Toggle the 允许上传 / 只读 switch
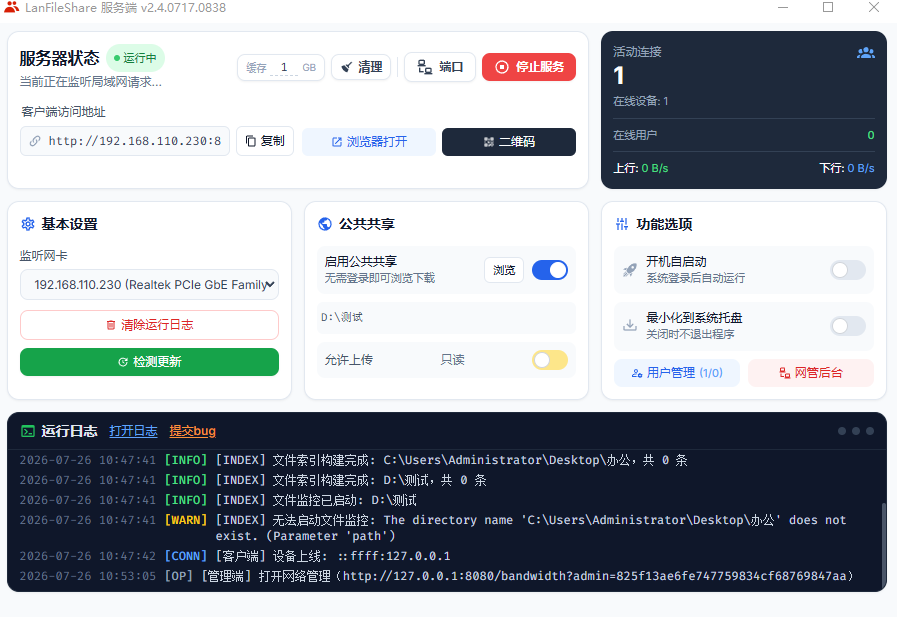 (550, 360)
